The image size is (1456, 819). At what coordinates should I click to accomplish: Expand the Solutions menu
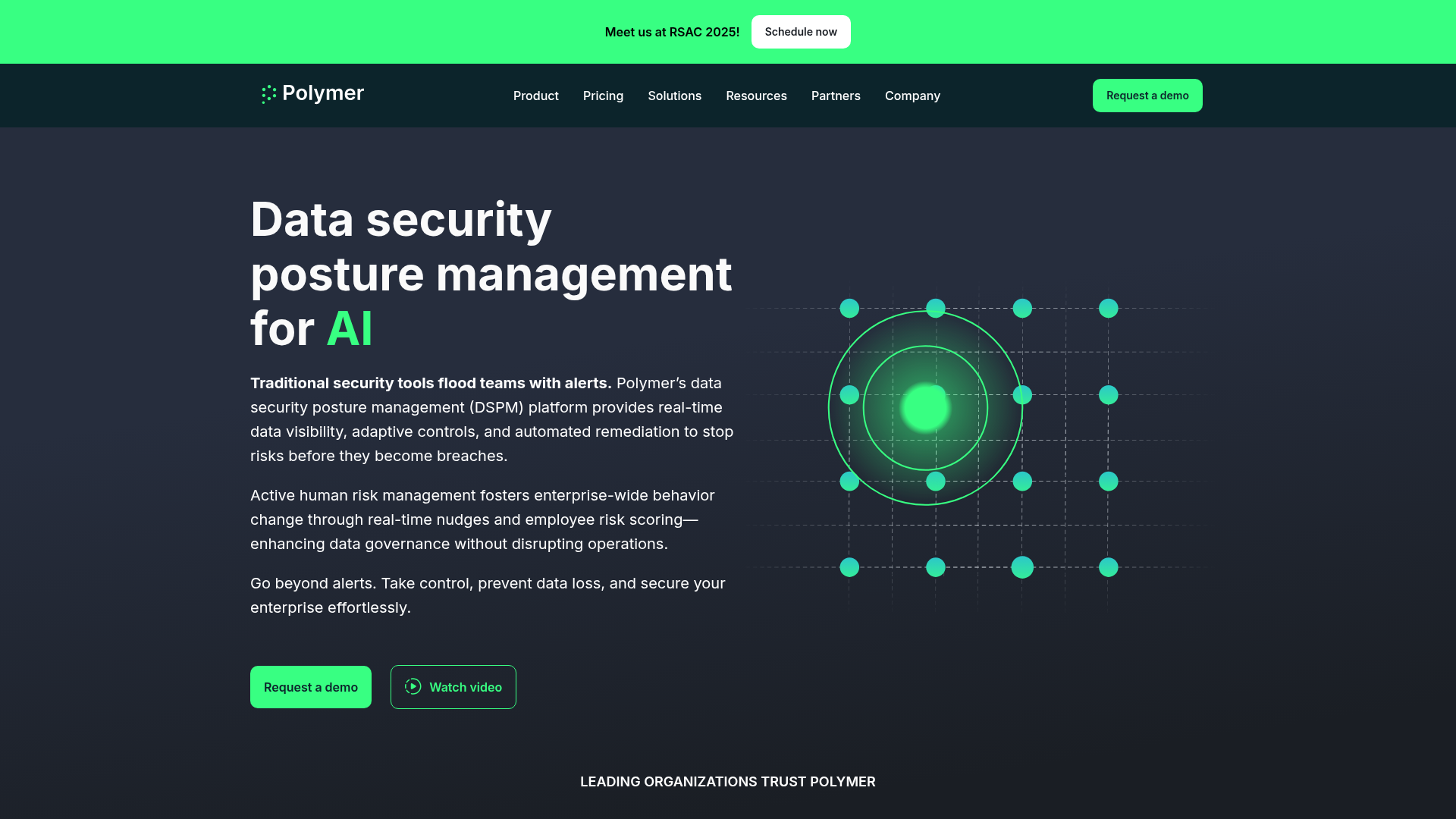point(674,96)
